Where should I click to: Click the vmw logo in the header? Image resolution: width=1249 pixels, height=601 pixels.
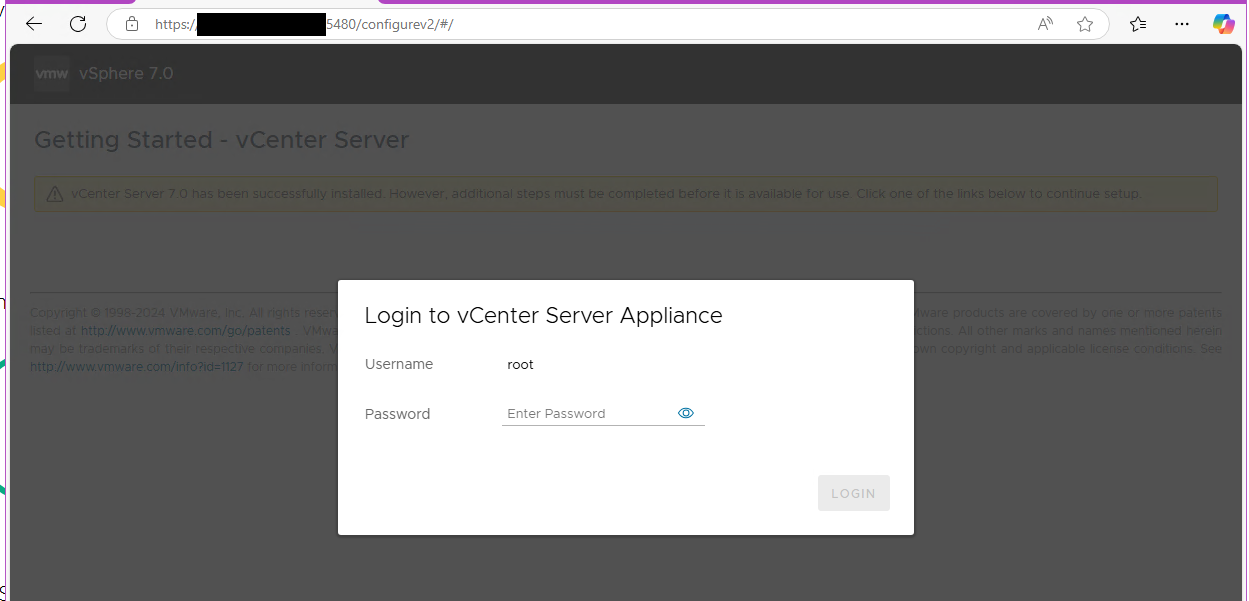point(52,74)
